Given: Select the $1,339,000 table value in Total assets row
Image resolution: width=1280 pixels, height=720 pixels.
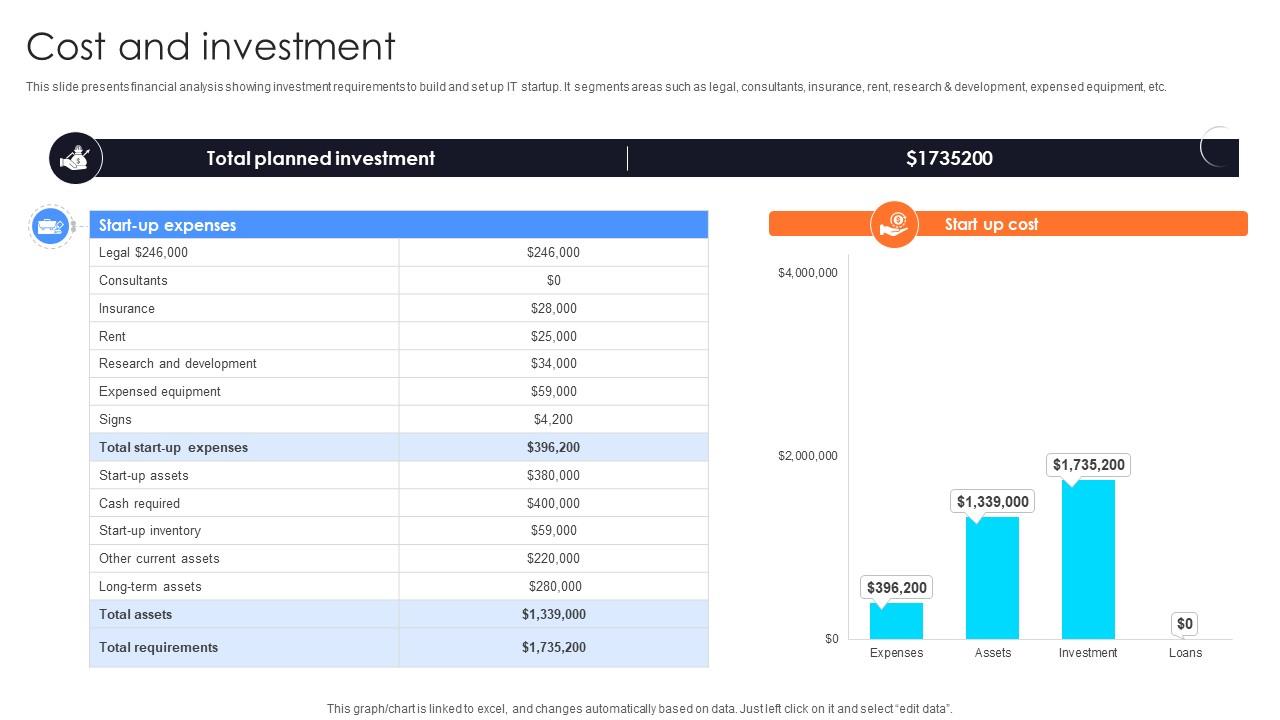Looking at the screenshot, I should tap(554, 615).
